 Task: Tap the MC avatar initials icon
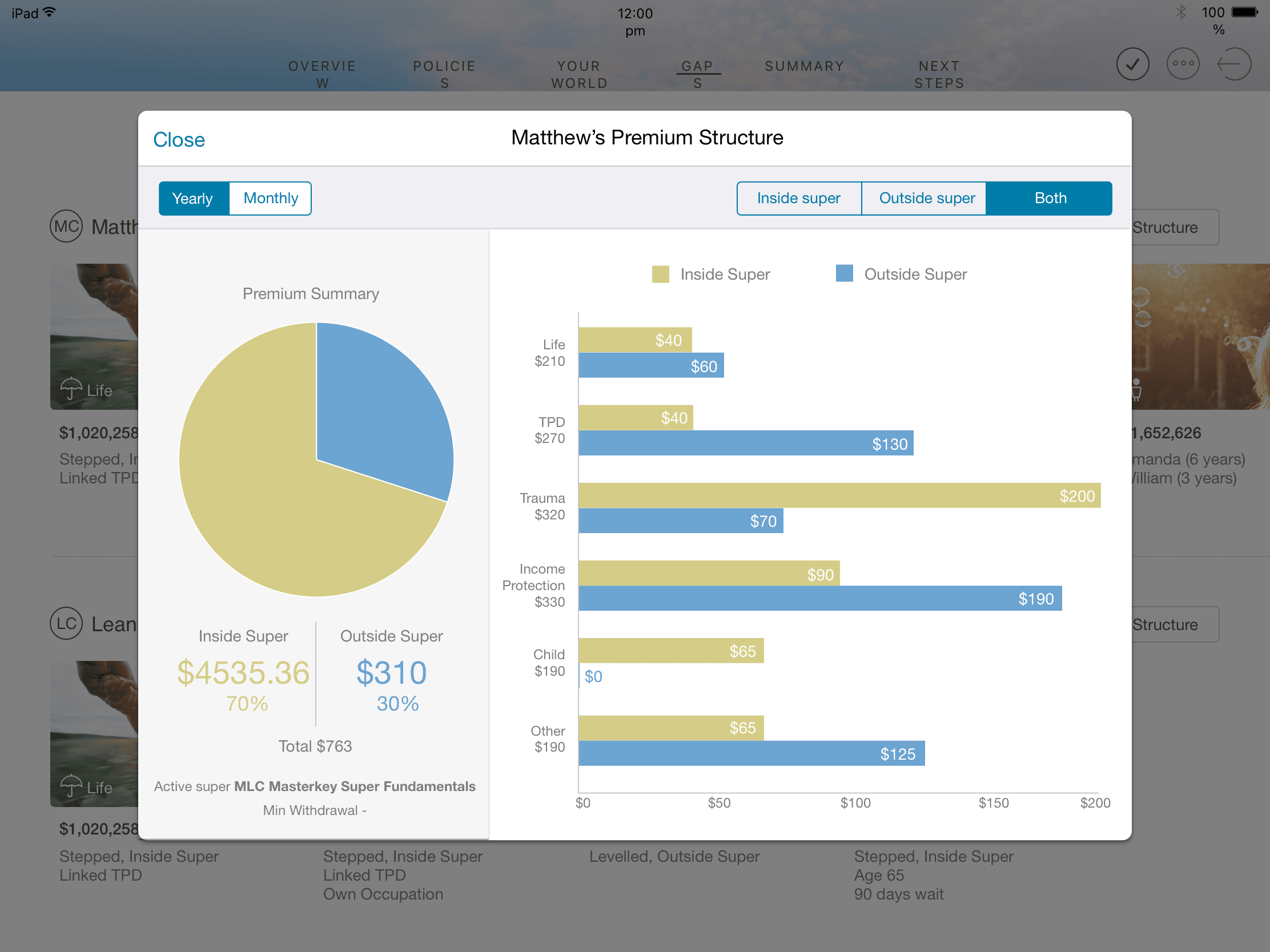click(x=66, y=226)
